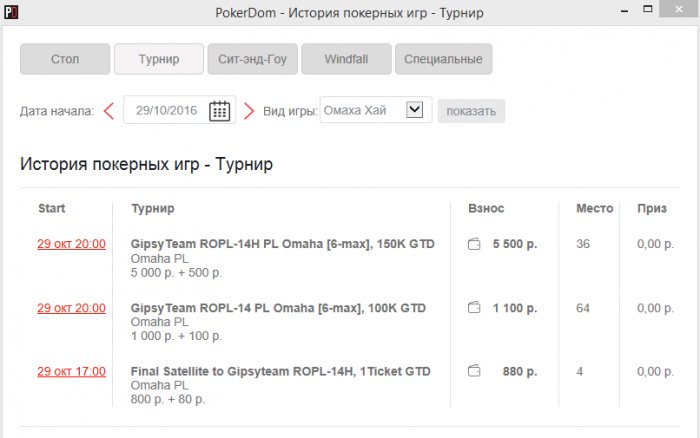Viewport: 700px width, 438px height.
Task: Click the Место column header
Action: pyautogui.click(x=595, y=209)
